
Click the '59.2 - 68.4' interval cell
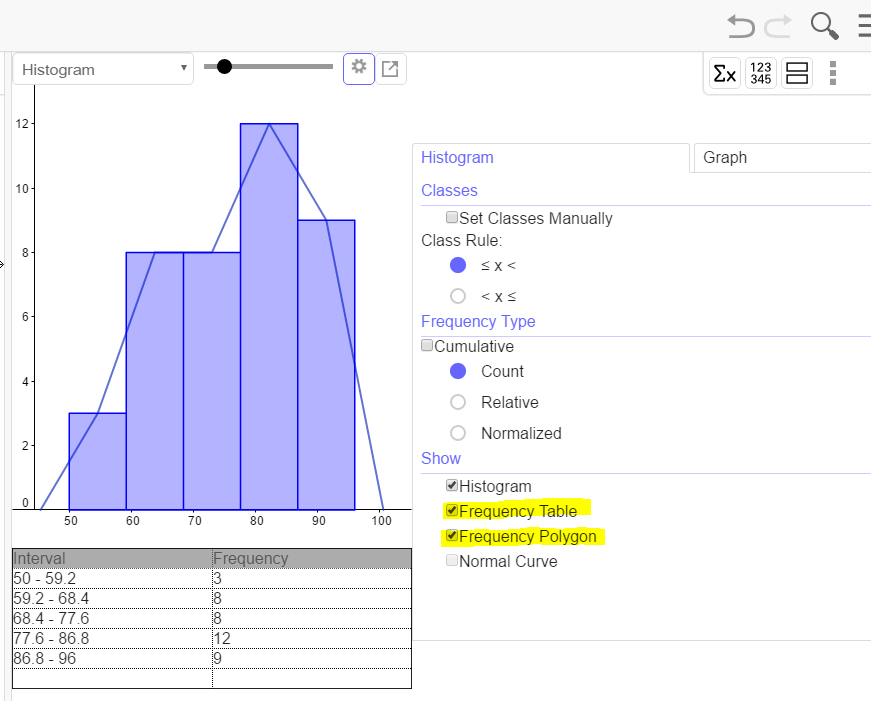point(112,599)
